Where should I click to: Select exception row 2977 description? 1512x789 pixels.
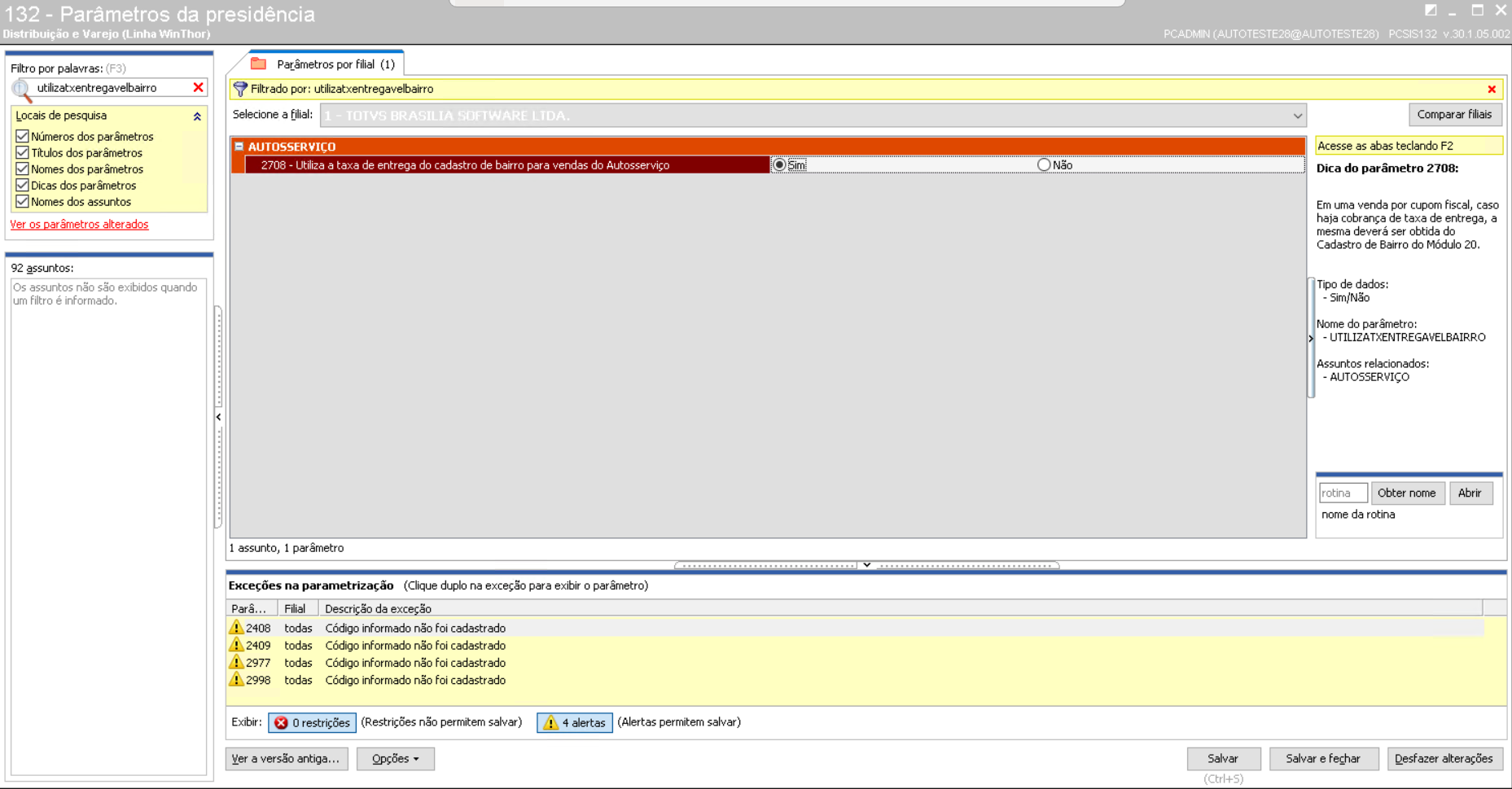point(415,662)
